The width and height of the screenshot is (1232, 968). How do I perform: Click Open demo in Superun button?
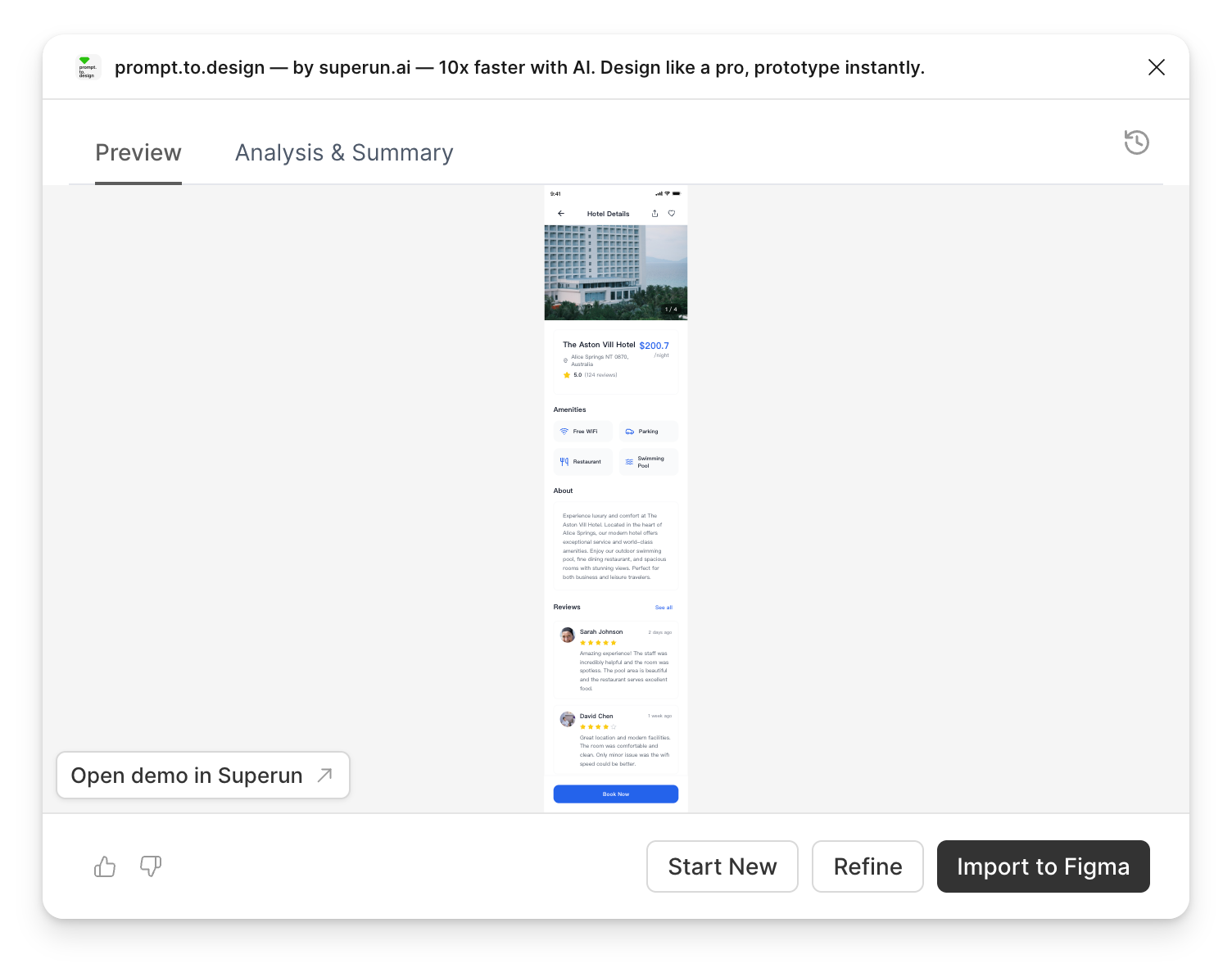click(203, 776)
